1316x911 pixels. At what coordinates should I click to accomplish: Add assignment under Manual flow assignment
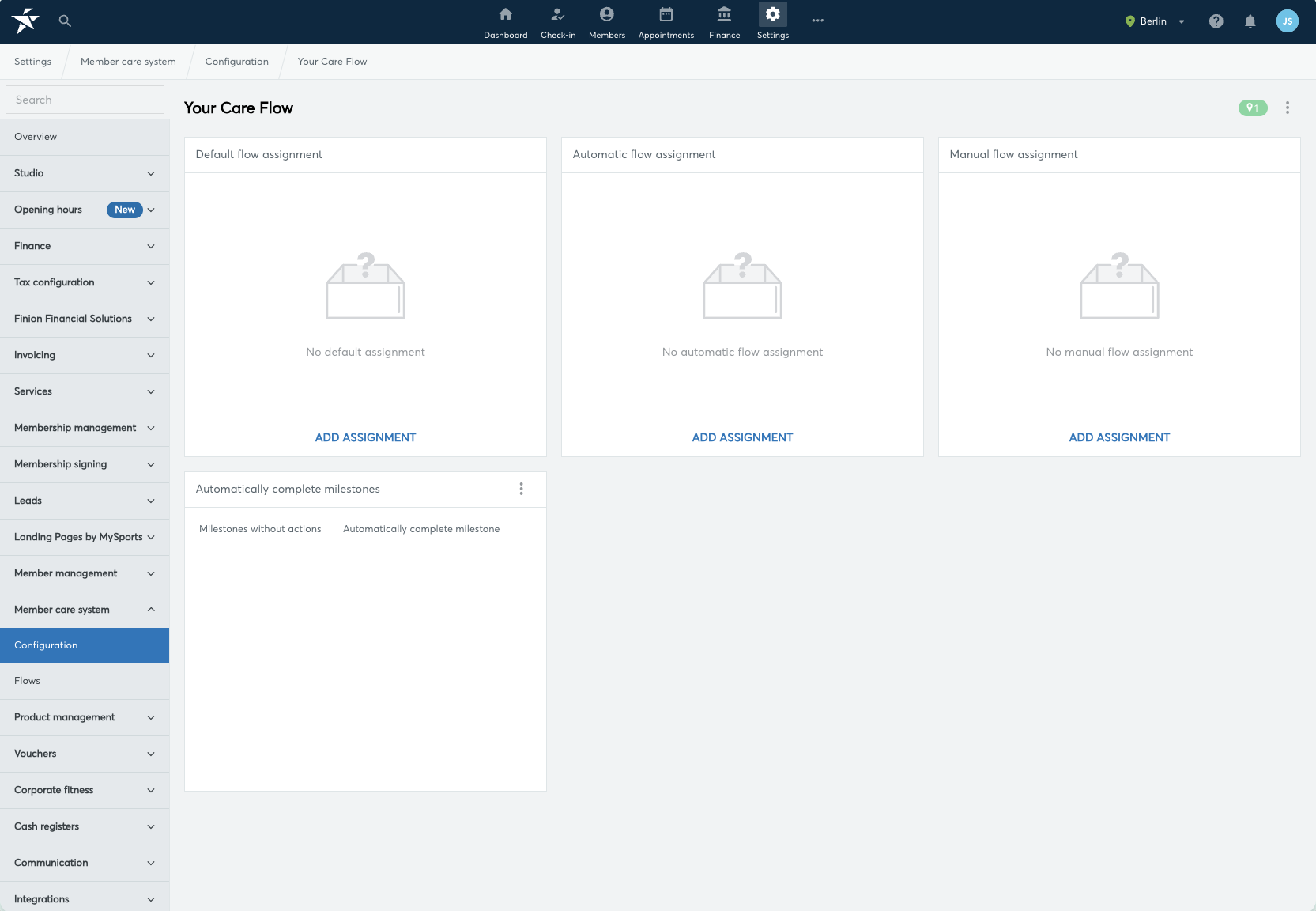[x=1119, y=437]
